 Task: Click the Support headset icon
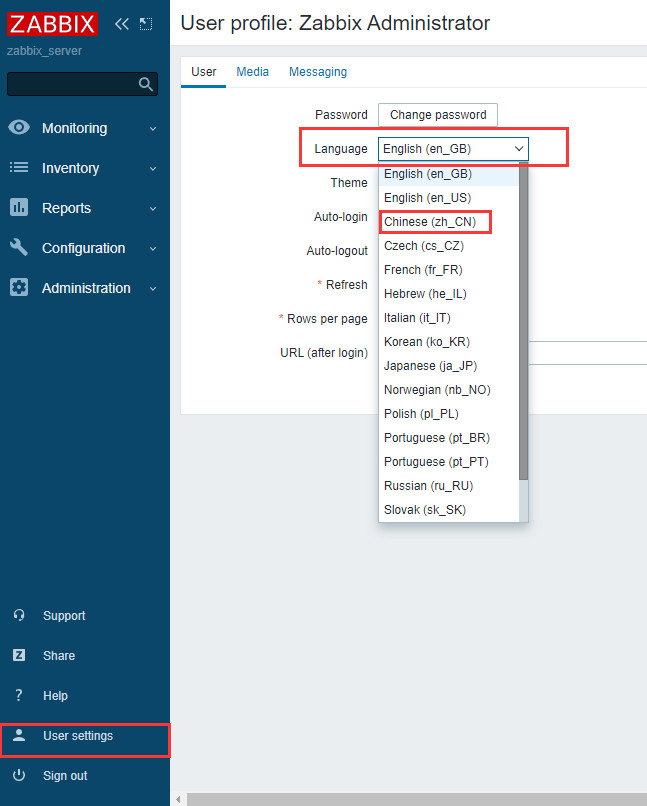coord(19,615)
